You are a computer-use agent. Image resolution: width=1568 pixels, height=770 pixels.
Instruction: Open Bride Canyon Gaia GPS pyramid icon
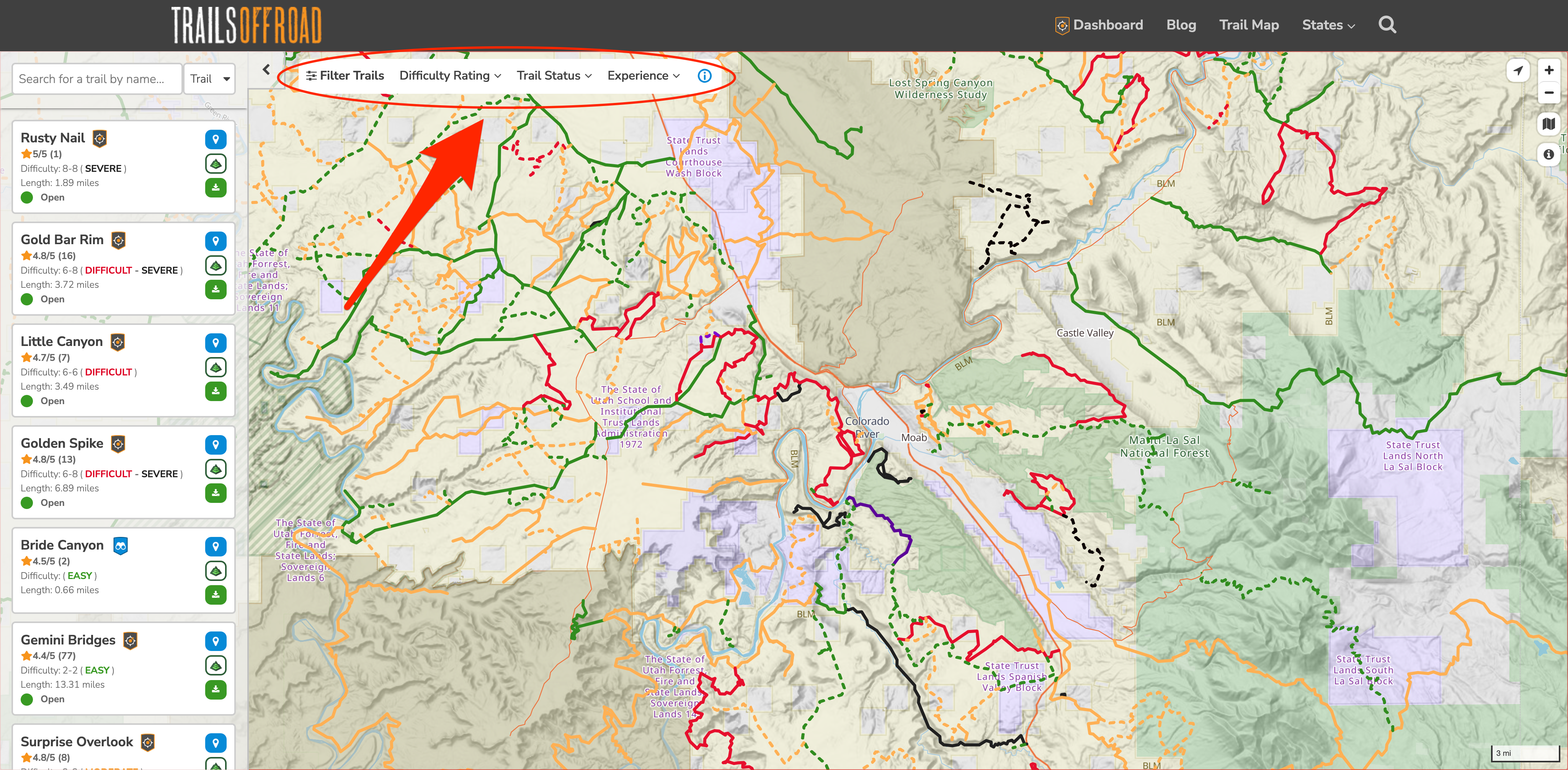(x=216, y=570)
